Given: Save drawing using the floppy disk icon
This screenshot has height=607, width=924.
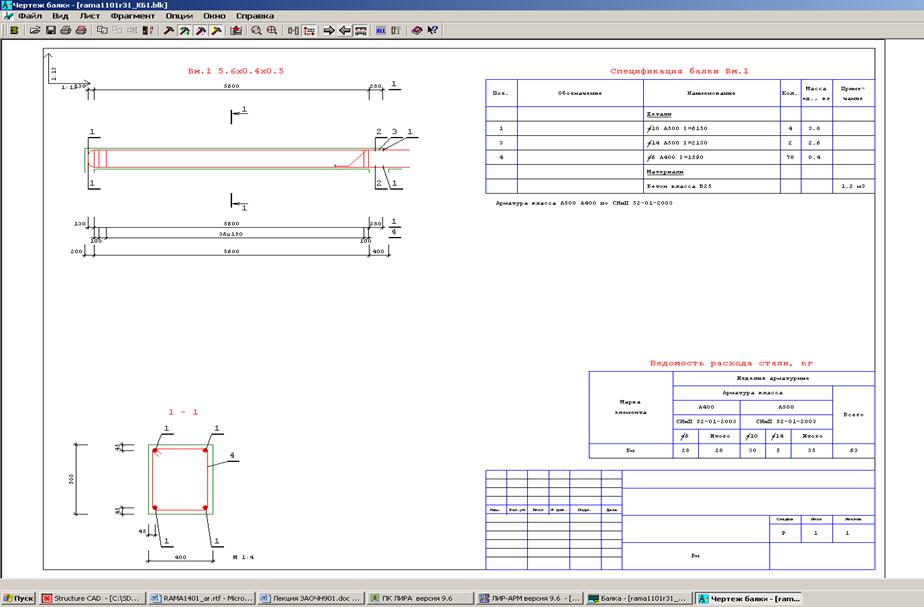Looking at the screenshot, I should 50,31.
